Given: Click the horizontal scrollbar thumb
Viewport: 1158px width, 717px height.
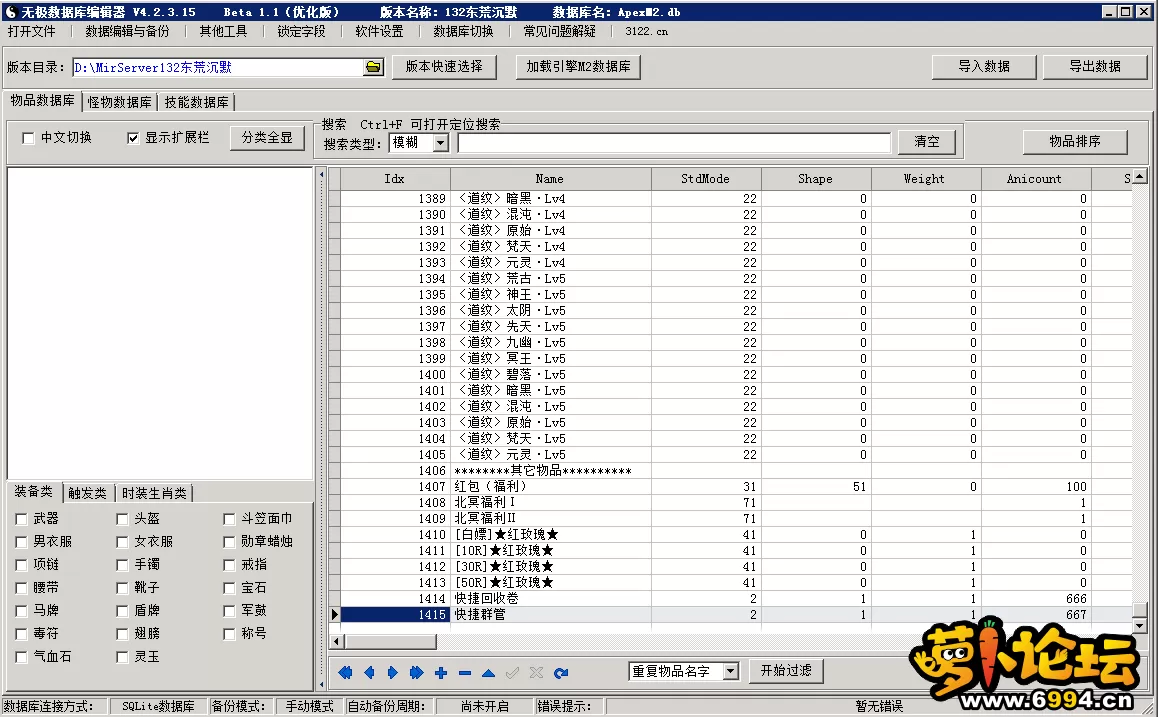Looking at the screenshot, I should point(390,642).
